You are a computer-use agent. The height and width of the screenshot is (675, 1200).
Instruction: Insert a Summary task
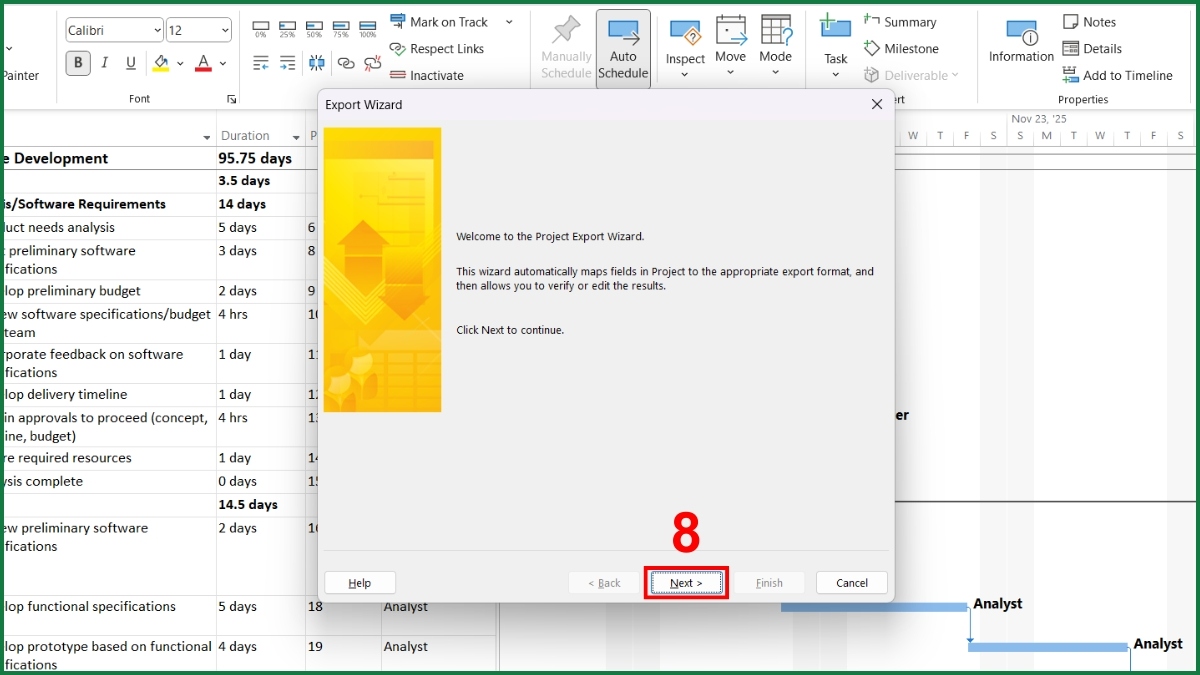[901, 21]
